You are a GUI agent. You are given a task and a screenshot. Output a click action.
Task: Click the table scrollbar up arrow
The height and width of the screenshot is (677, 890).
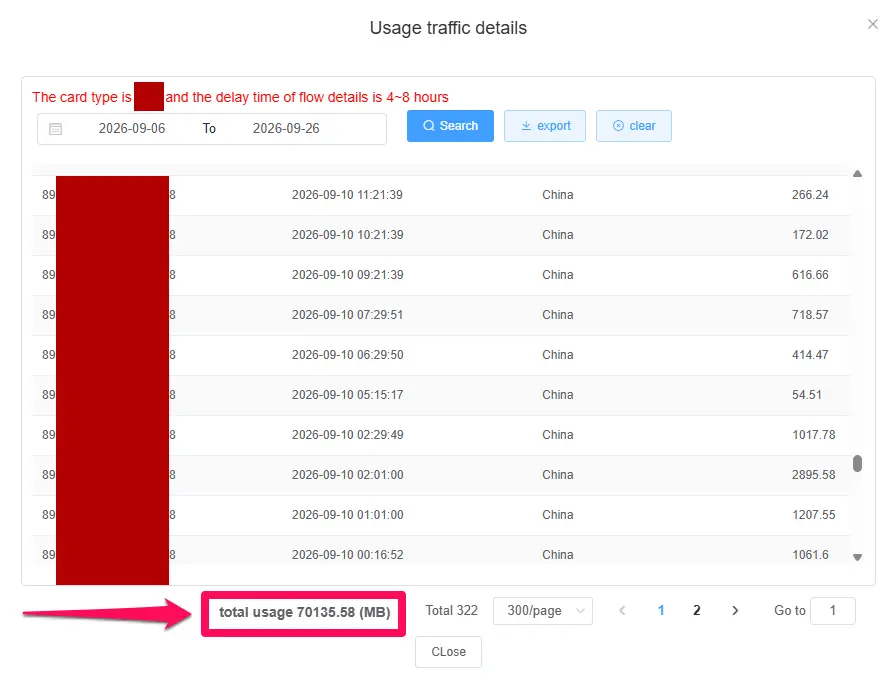click(857, 174)
